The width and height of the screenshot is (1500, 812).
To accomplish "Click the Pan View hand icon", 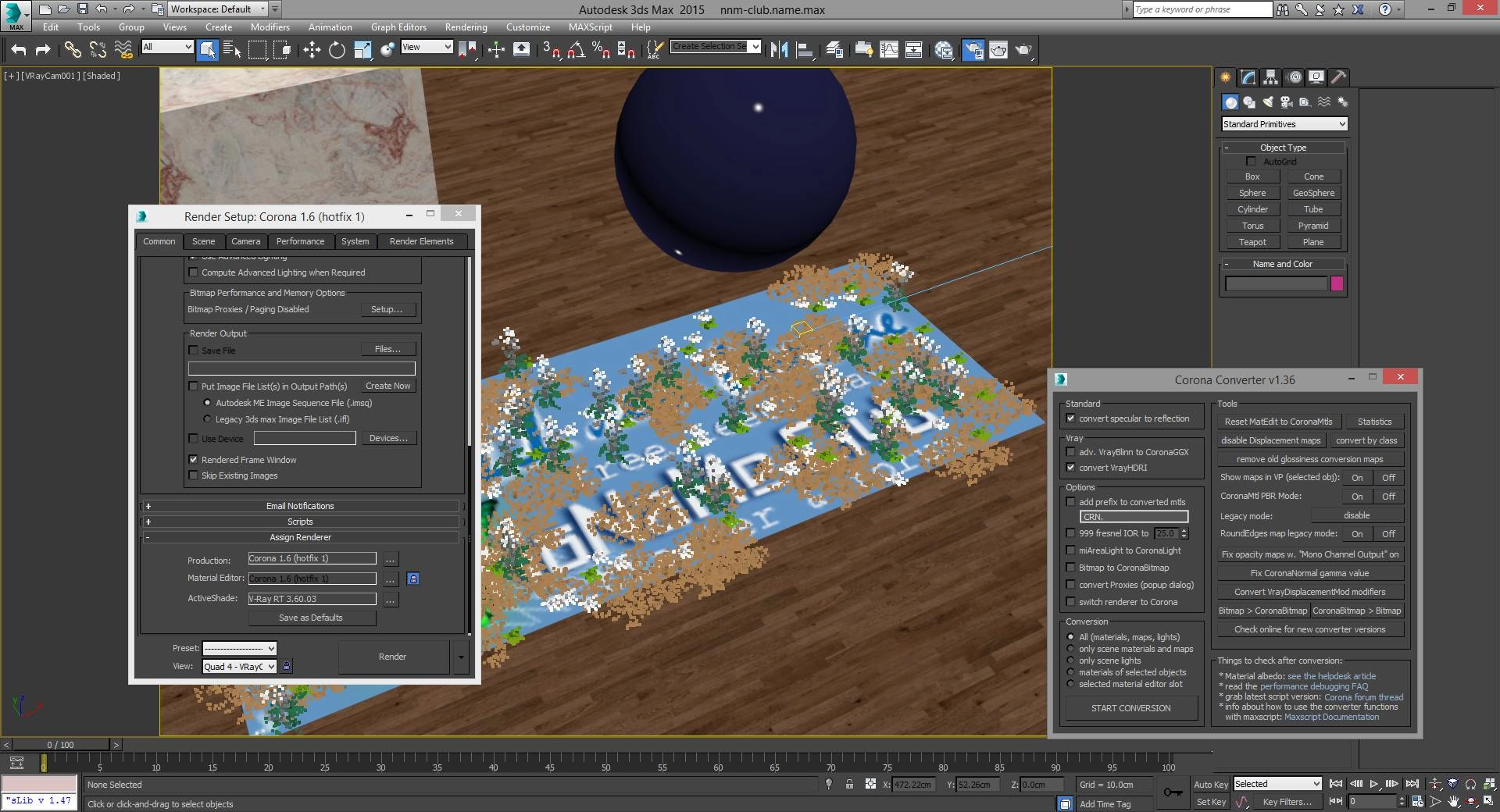I will click(1453, 801).
